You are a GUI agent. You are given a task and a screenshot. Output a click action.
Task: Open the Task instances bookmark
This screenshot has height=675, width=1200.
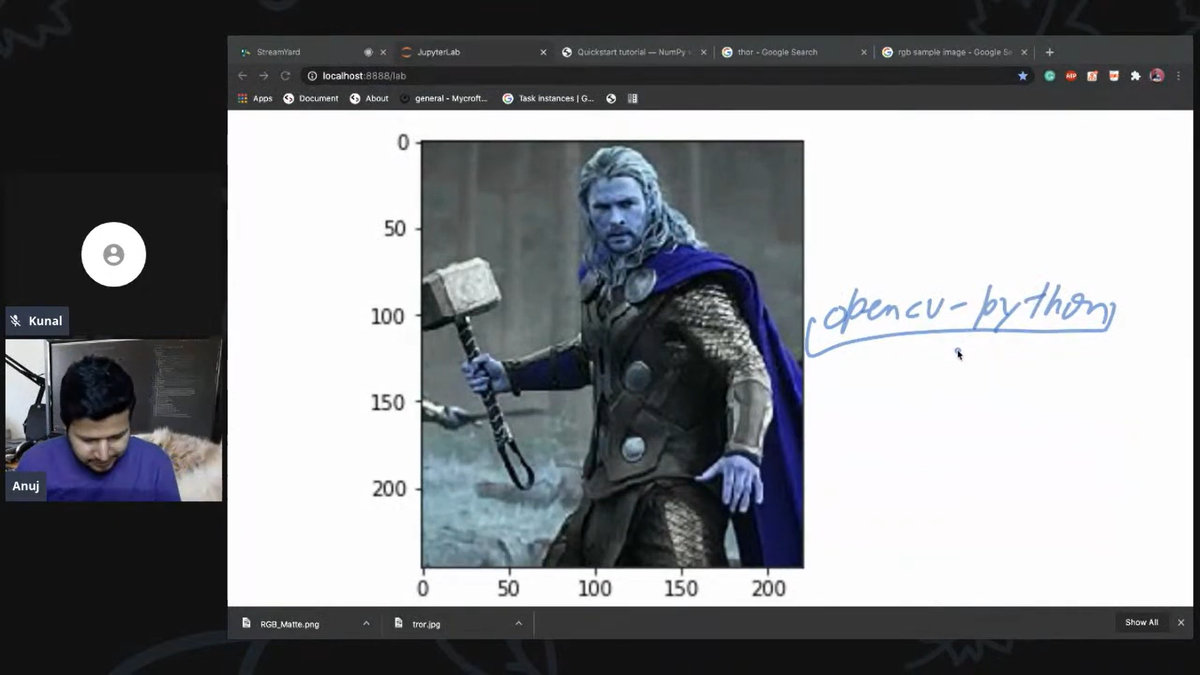[x=548, y=98]
